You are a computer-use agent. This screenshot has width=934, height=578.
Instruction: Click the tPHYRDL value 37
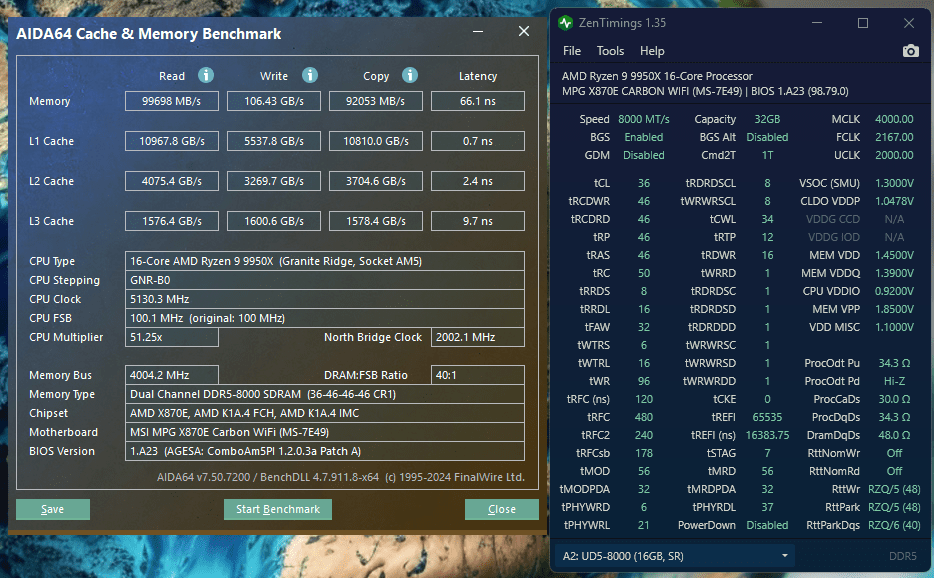[767, 507]
